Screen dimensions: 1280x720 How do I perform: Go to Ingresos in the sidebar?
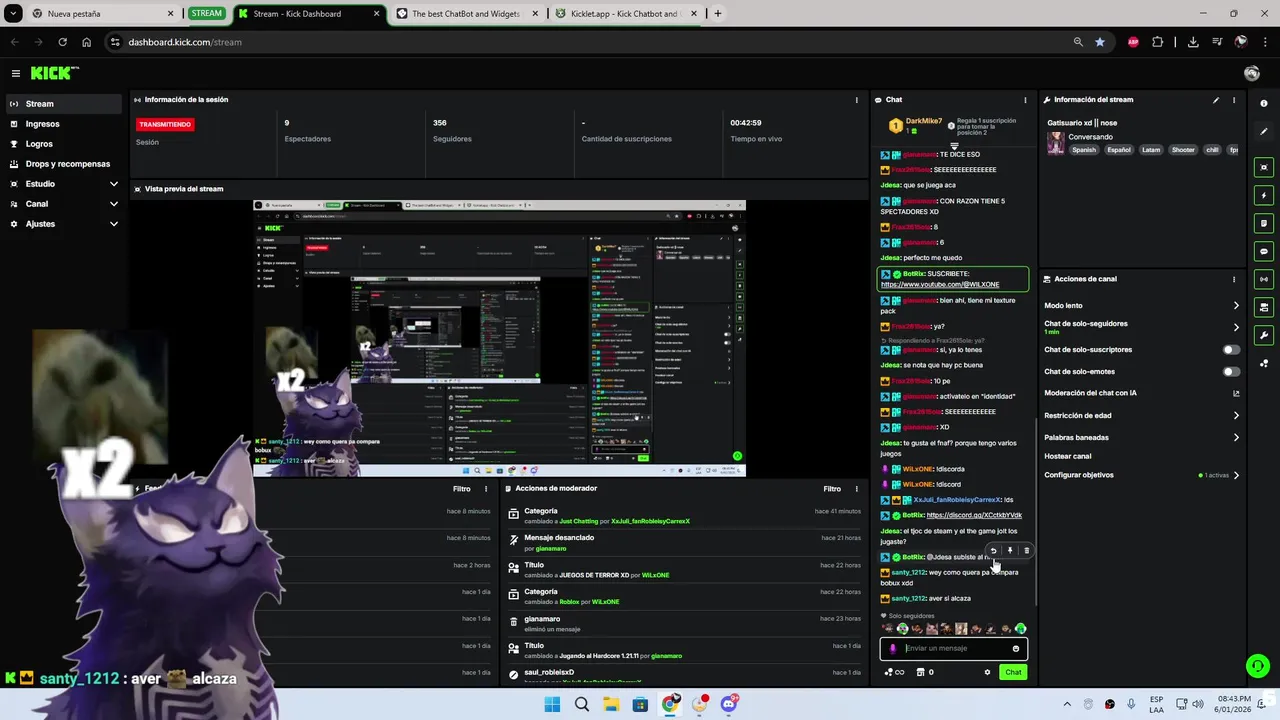tap(62, 124)
